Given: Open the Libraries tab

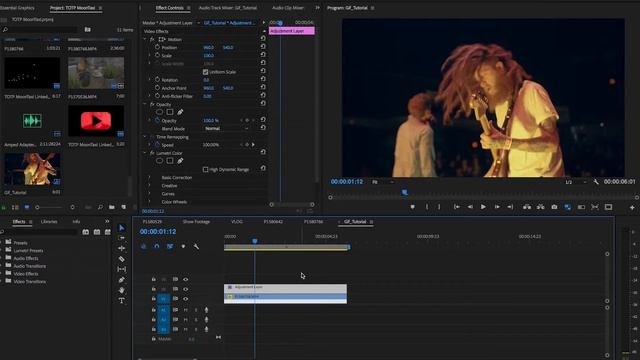Looking at the screenshot, I should [49, 222].
